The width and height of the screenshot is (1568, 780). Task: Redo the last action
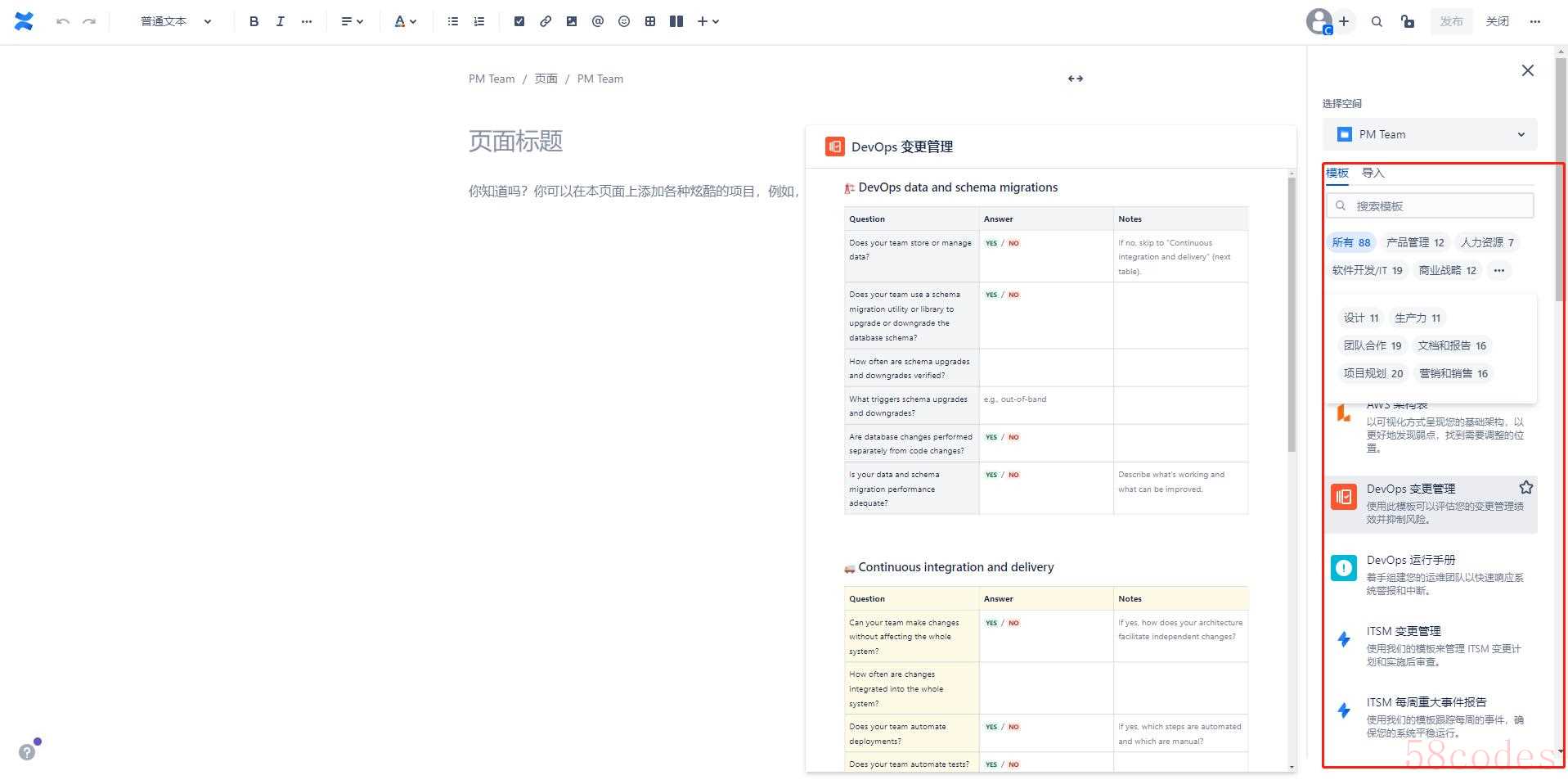89,21
